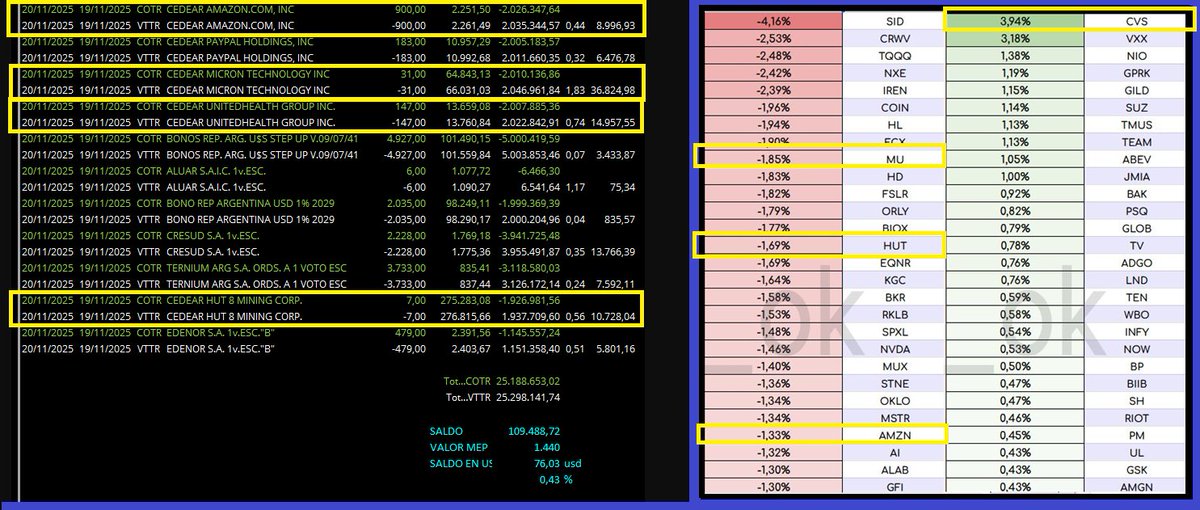Click the MSTR ticker

(x=894, y=418)
